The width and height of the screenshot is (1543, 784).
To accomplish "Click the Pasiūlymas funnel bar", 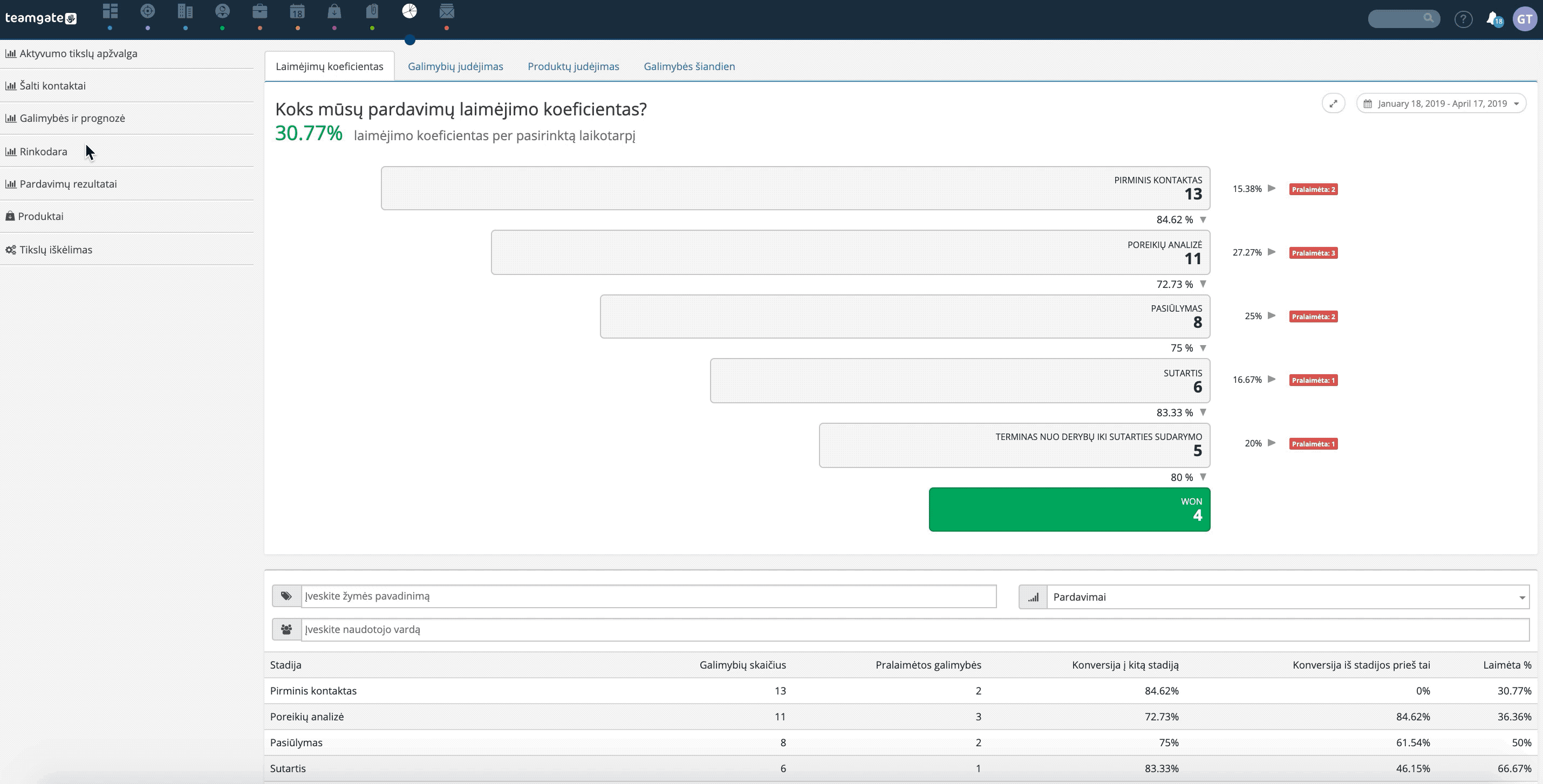I will tap(905, 317).
